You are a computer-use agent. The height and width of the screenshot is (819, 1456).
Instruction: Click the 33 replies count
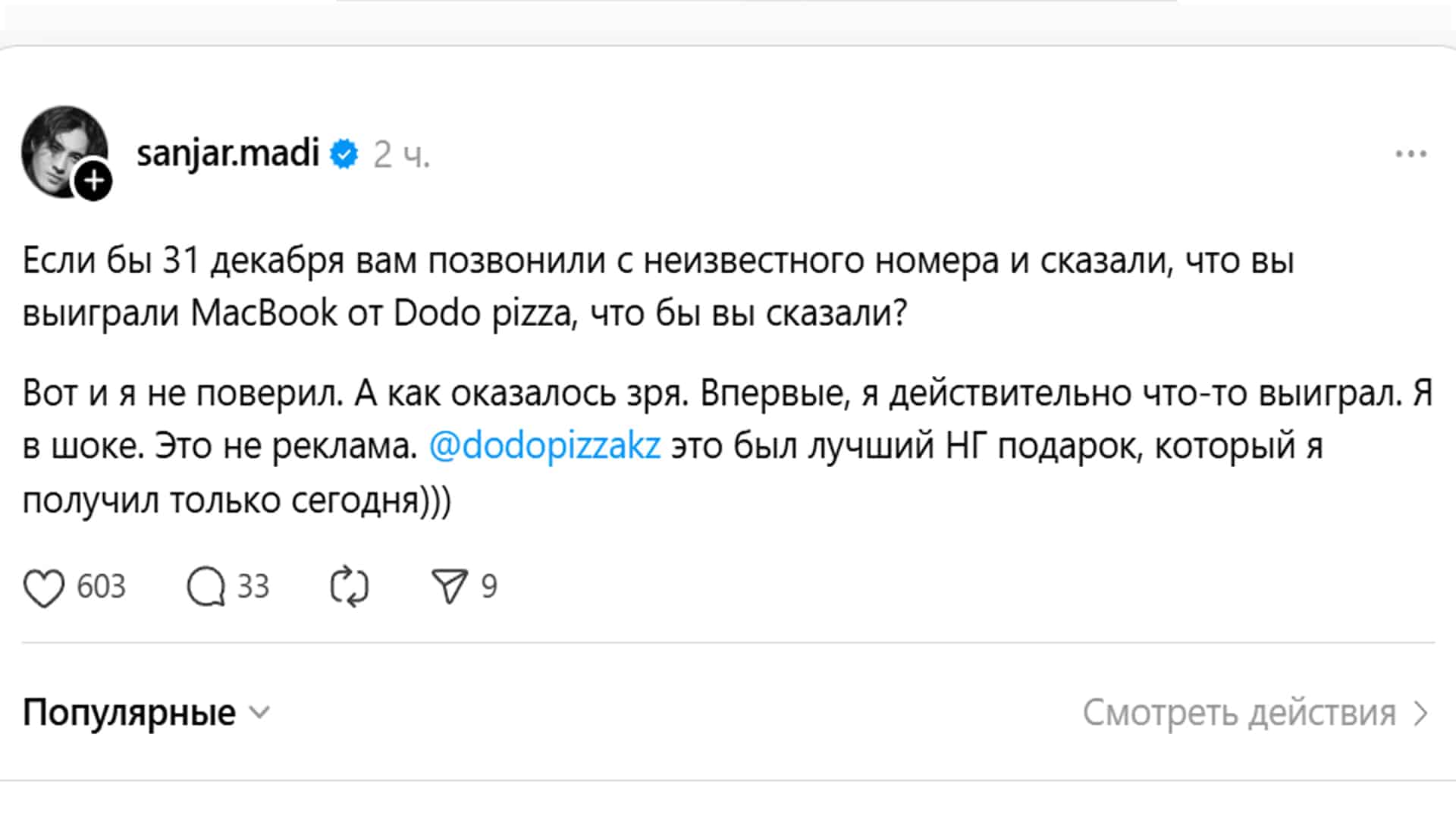tap(253, 587)
